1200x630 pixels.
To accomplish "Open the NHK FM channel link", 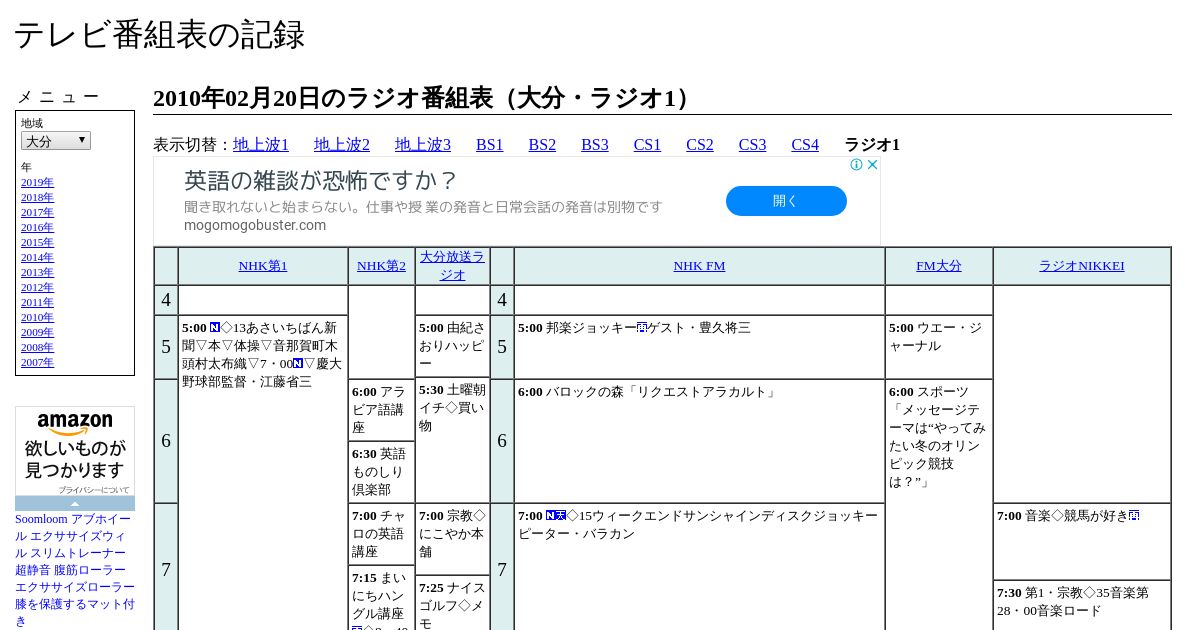I will click(699, 266).
